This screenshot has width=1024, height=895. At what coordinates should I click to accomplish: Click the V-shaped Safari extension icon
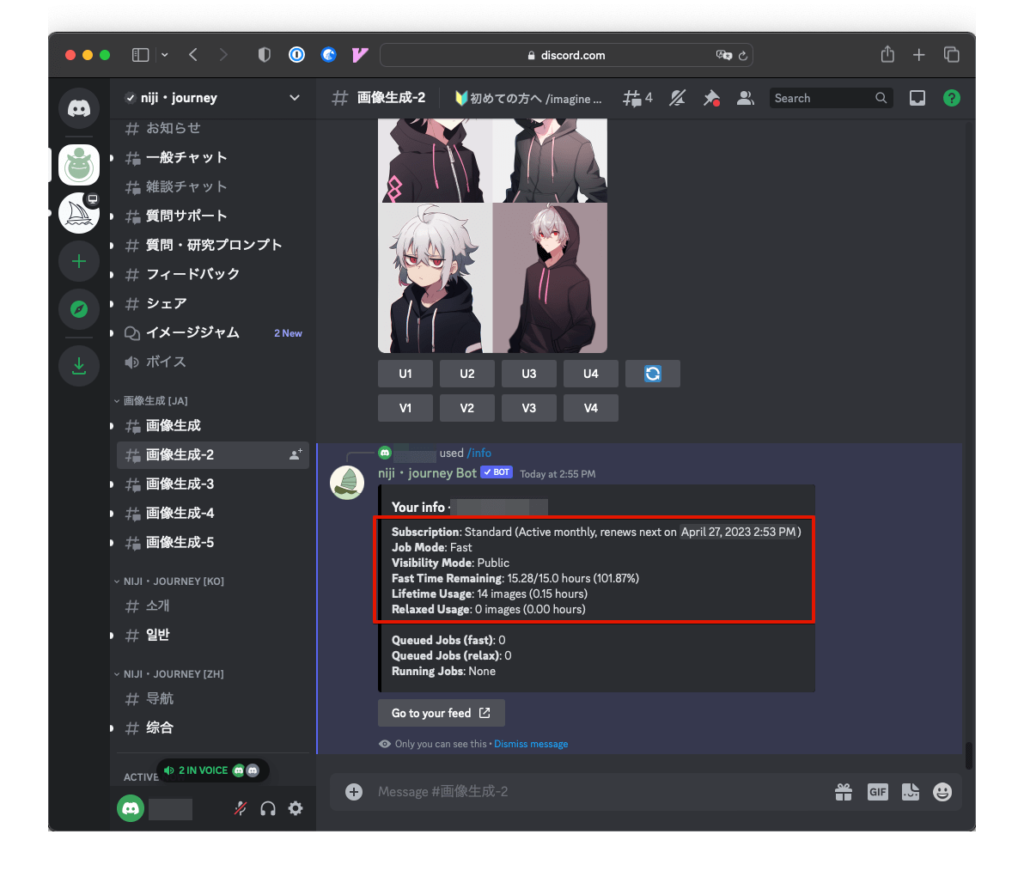(x=360, y=55)
